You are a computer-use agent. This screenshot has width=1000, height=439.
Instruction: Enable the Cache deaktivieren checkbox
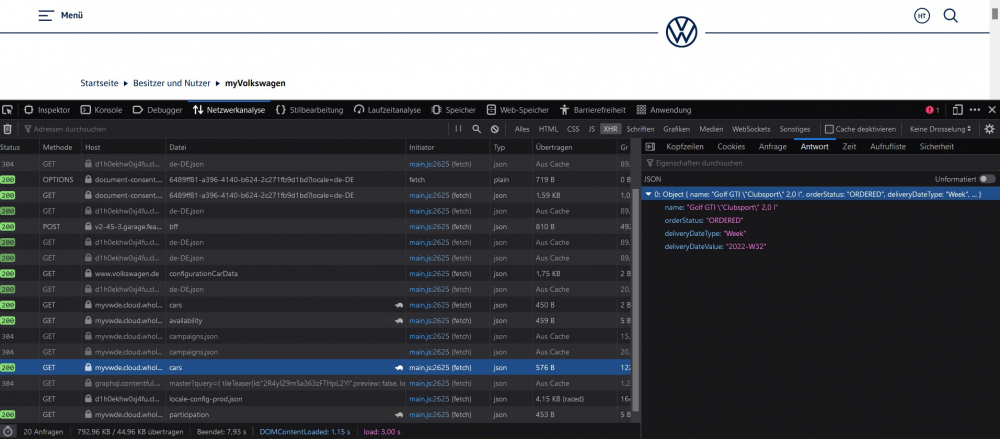829,129
